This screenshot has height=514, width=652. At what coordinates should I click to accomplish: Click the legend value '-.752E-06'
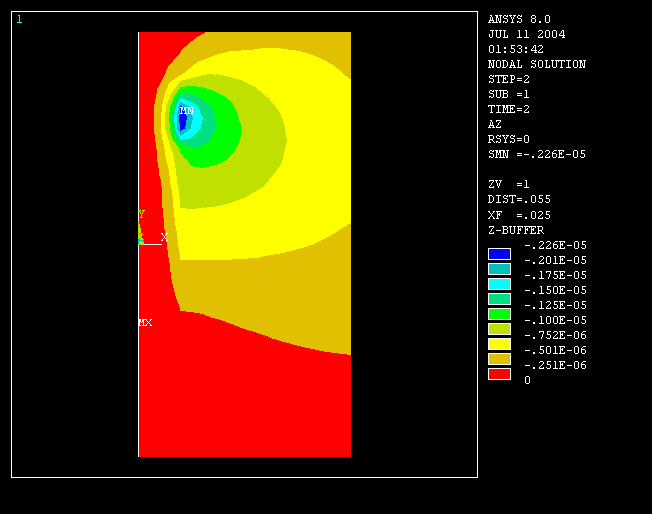[556, 335]
